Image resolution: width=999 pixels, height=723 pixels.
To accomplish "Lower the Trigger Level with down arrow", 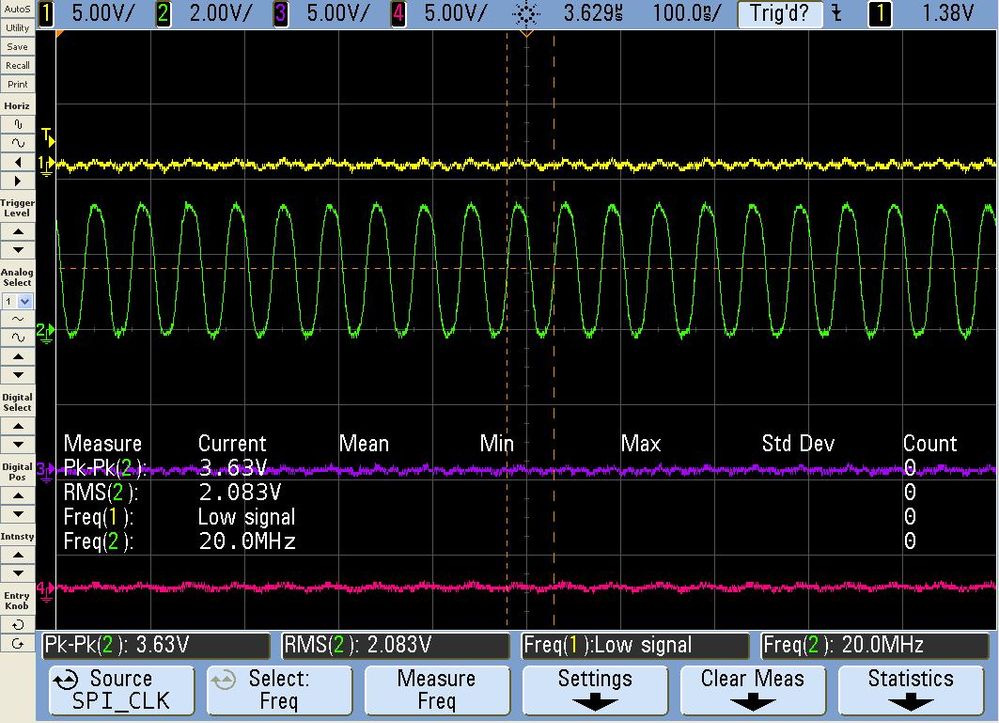I will (18, 250).
